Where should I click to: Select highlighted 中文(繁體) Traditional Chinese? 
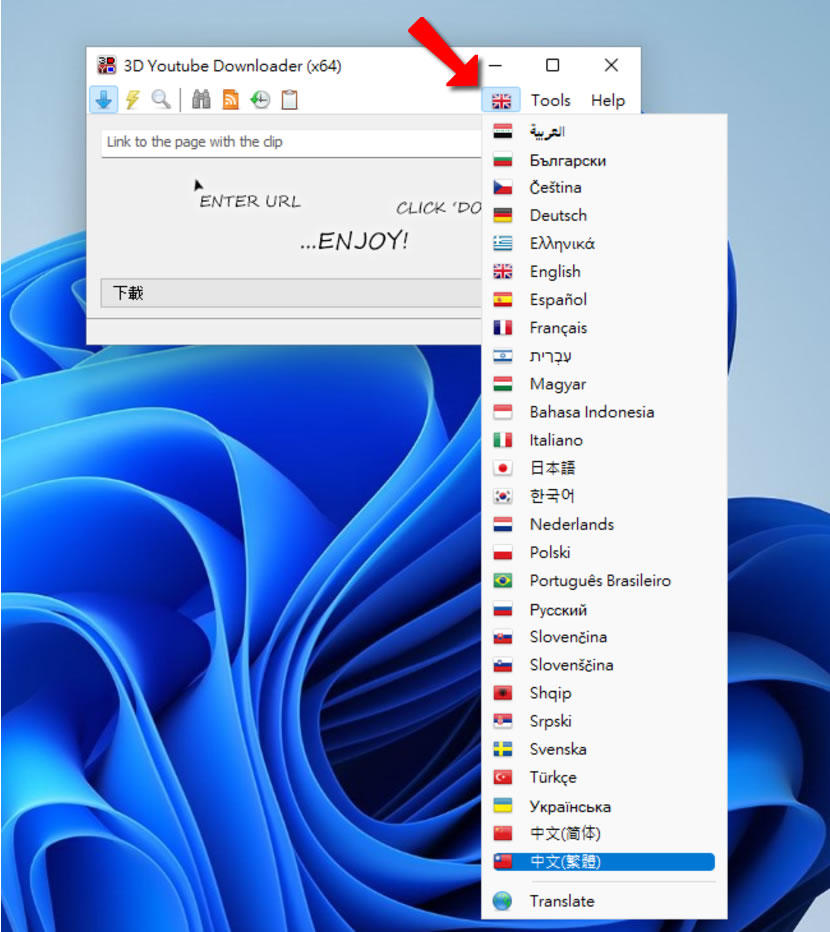[604, 862]
